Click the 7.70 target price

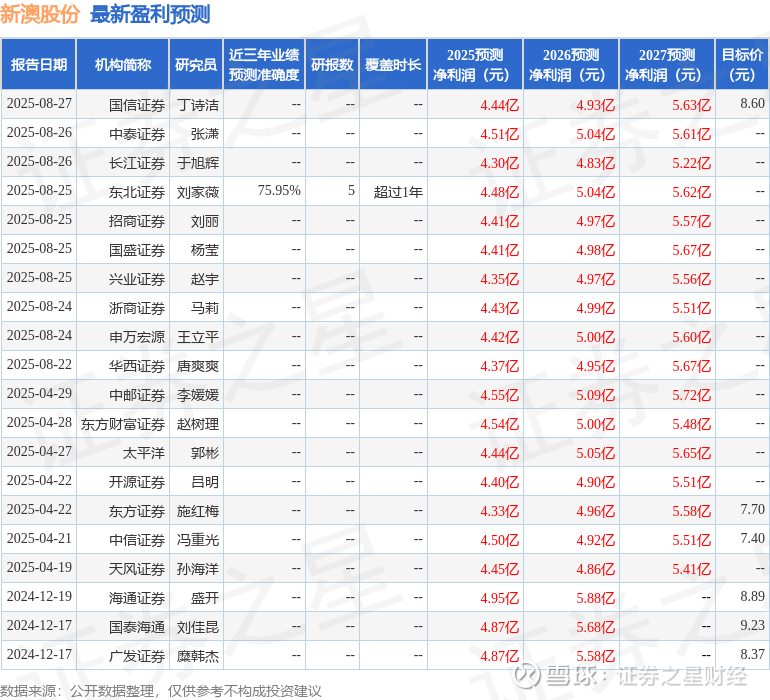click(x=752, y=509)
